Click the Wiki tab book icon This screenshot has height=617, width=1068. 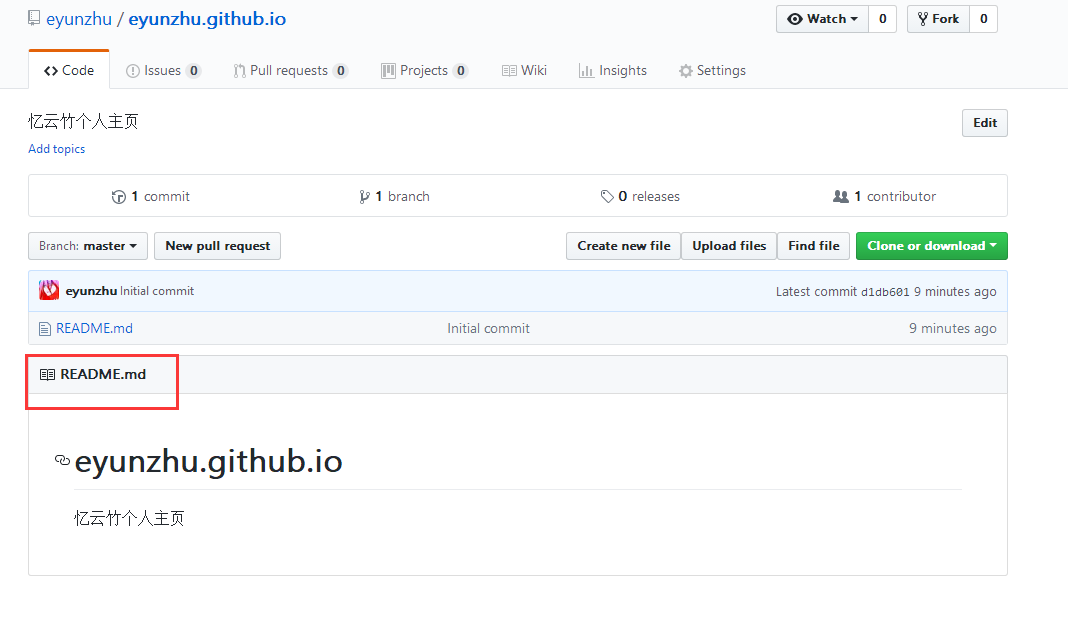[509, 71]
